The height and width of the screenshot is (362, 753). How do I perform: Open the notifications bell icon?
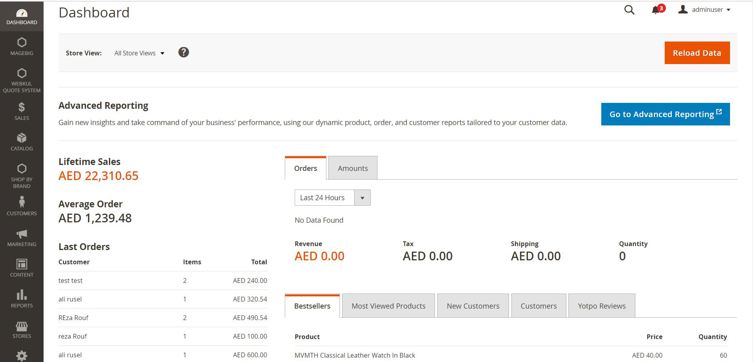point(657,10)
